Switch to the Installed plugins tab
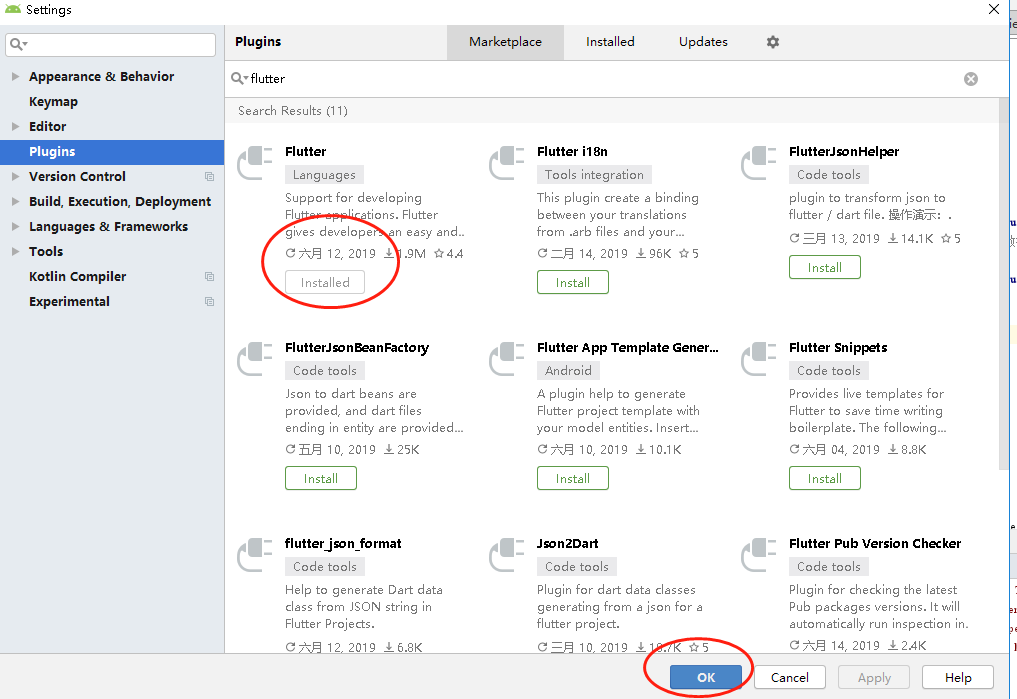Screen dimensions: 1017x699 [x=610, y=42]
